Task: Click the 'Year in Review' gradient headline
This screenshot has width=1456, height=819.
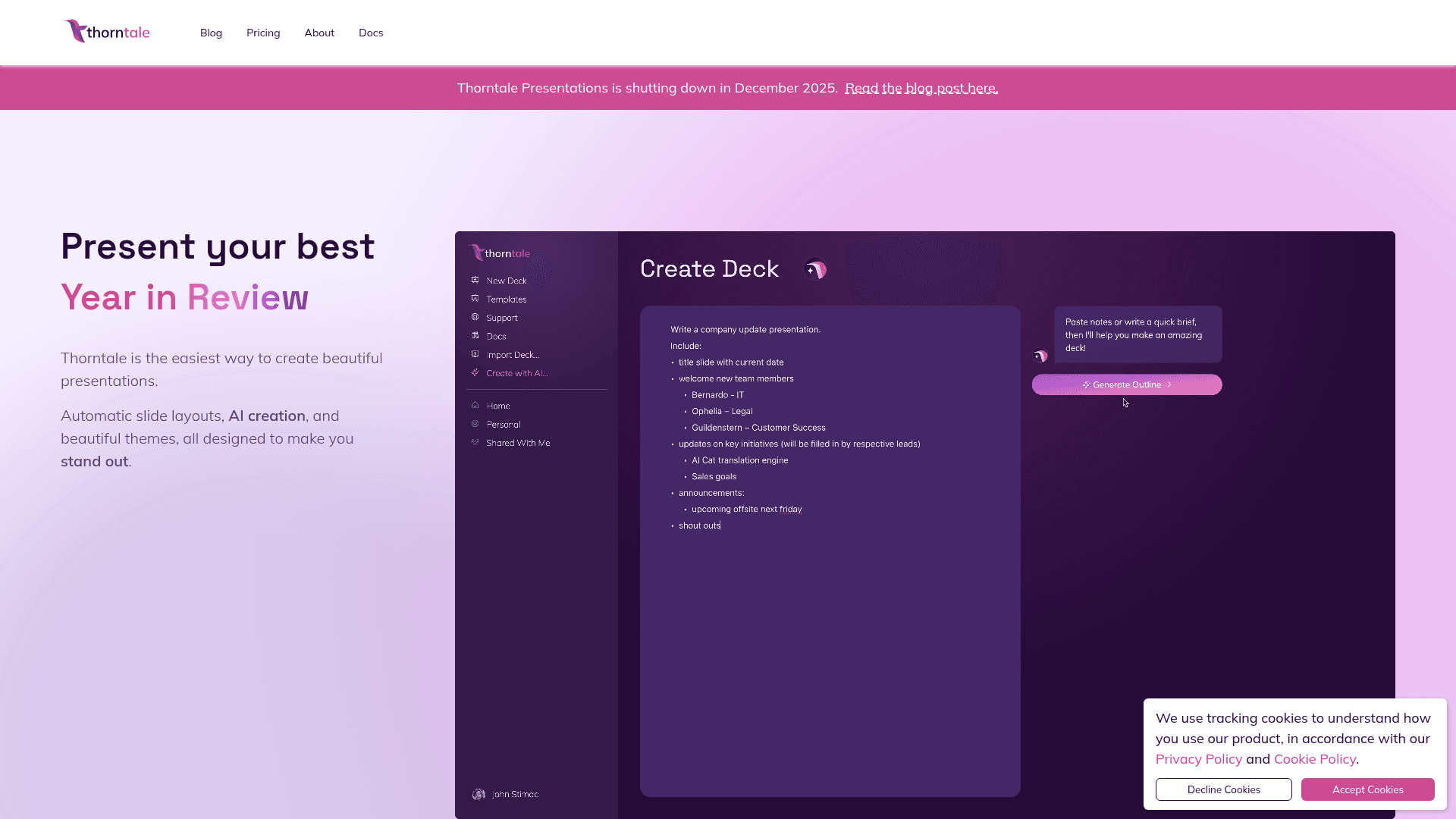Action: tap(185, 297)
